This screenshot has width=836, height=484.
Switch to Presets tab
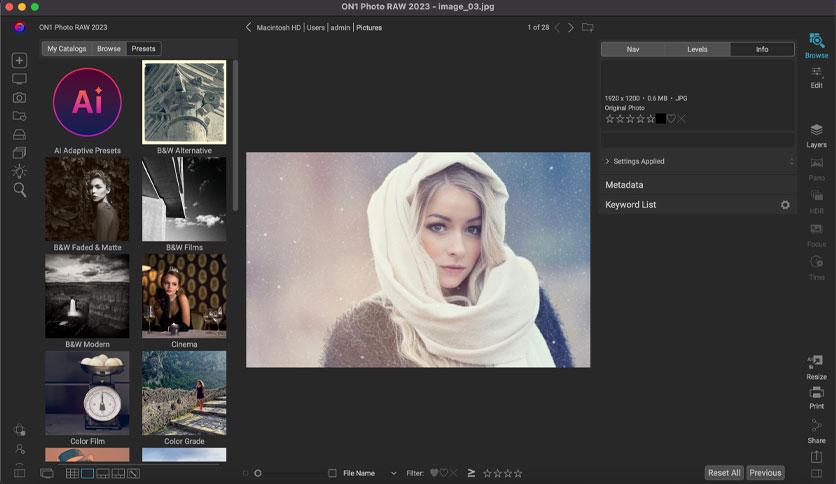(x=143, y=49)
